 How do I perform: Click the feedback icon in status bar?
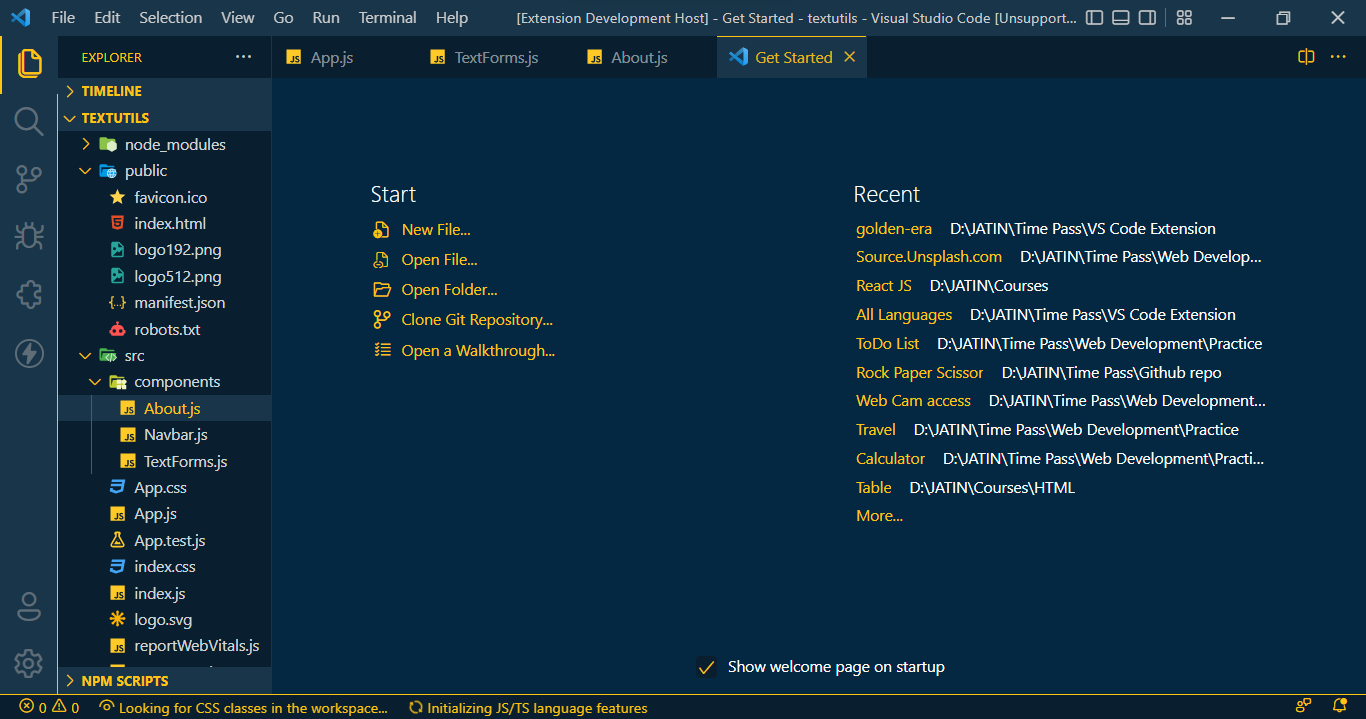pyautogui.click(x=1304, y=707)
